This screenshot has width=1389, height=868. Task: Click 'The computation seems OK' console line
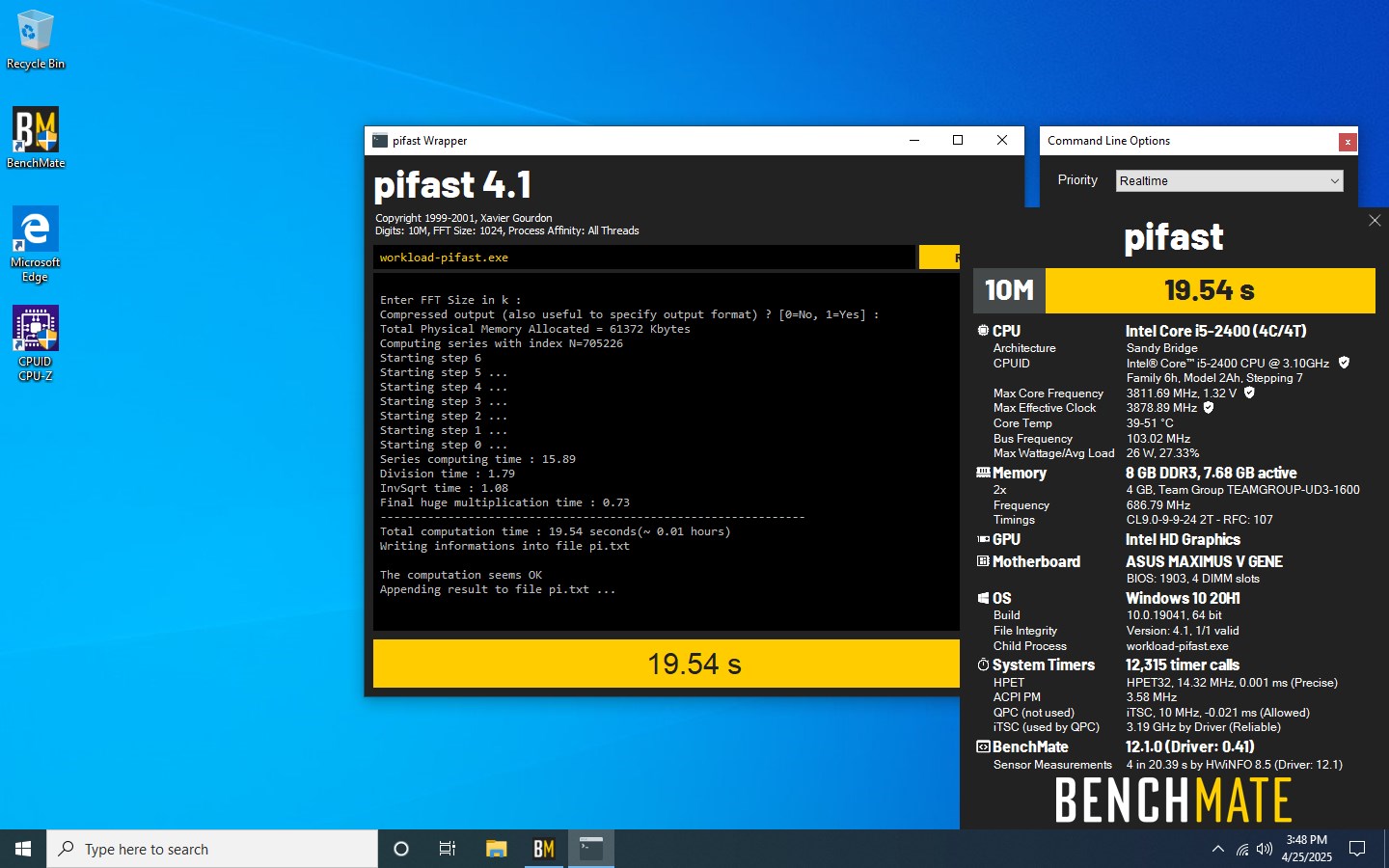(x=461, y=575)
